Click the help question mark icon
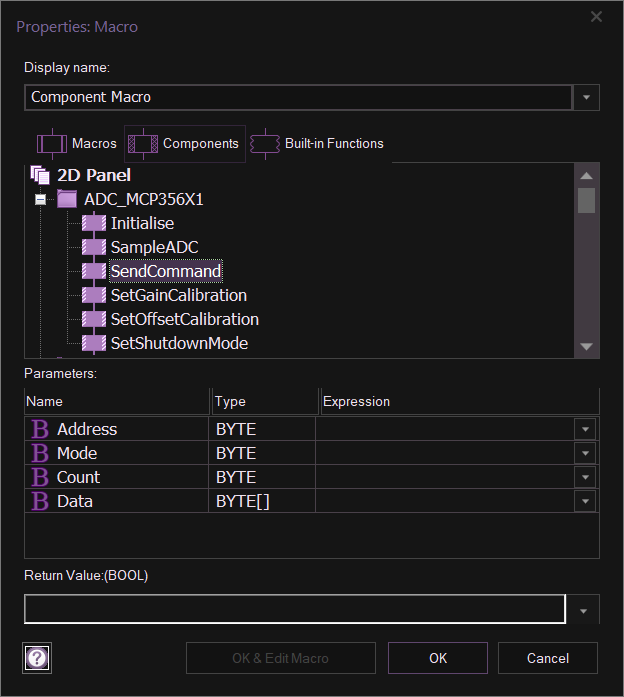The height and width of the screenshot is (697, 624). click(x=37, y=658)
